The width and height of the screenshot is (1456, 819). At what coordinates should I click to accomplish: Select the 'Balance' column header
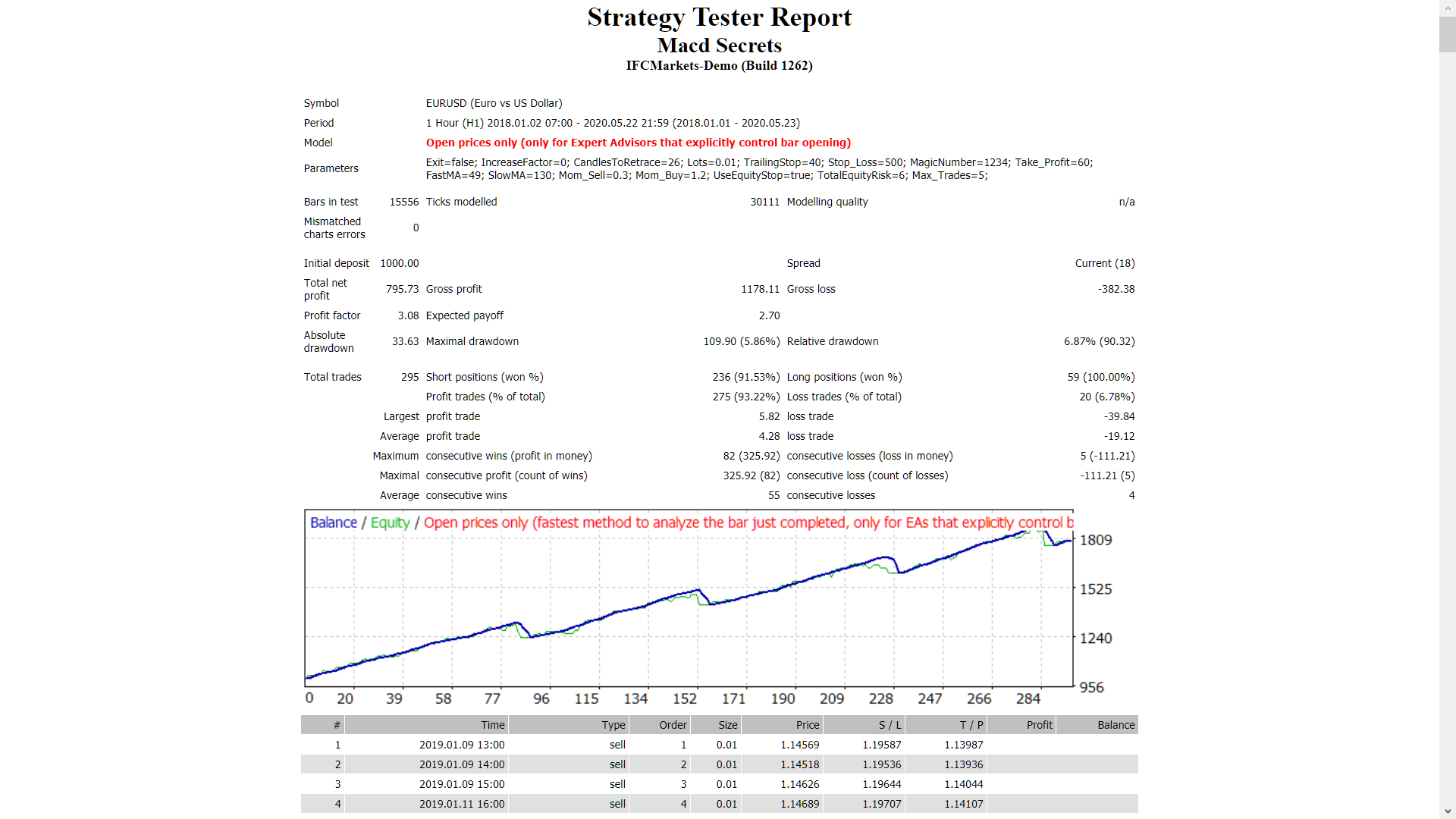pos(1115,725)
